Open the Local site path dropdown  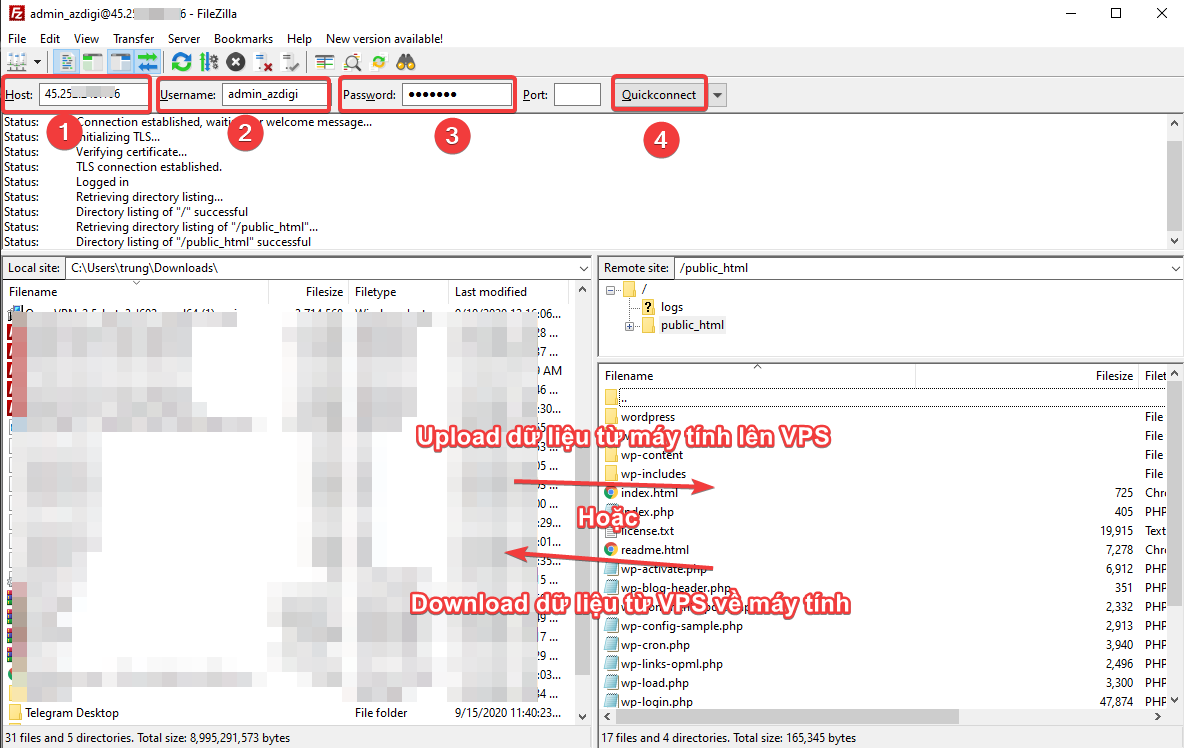(x=583, y=268)
